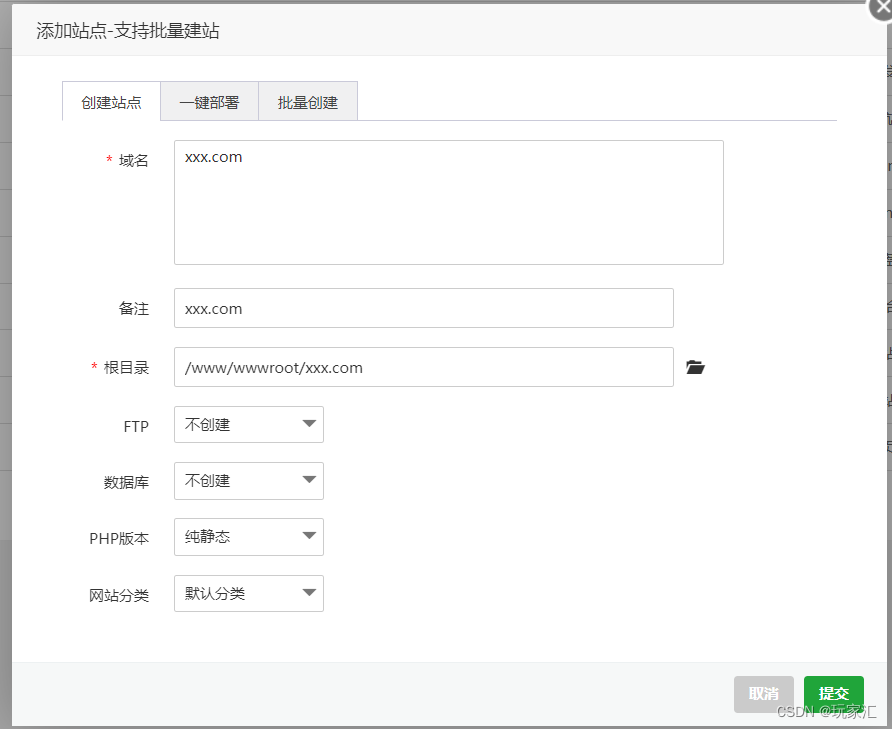892x729 pixels.
Task: Click the gray 取消 button
Action: pos(763,694)
